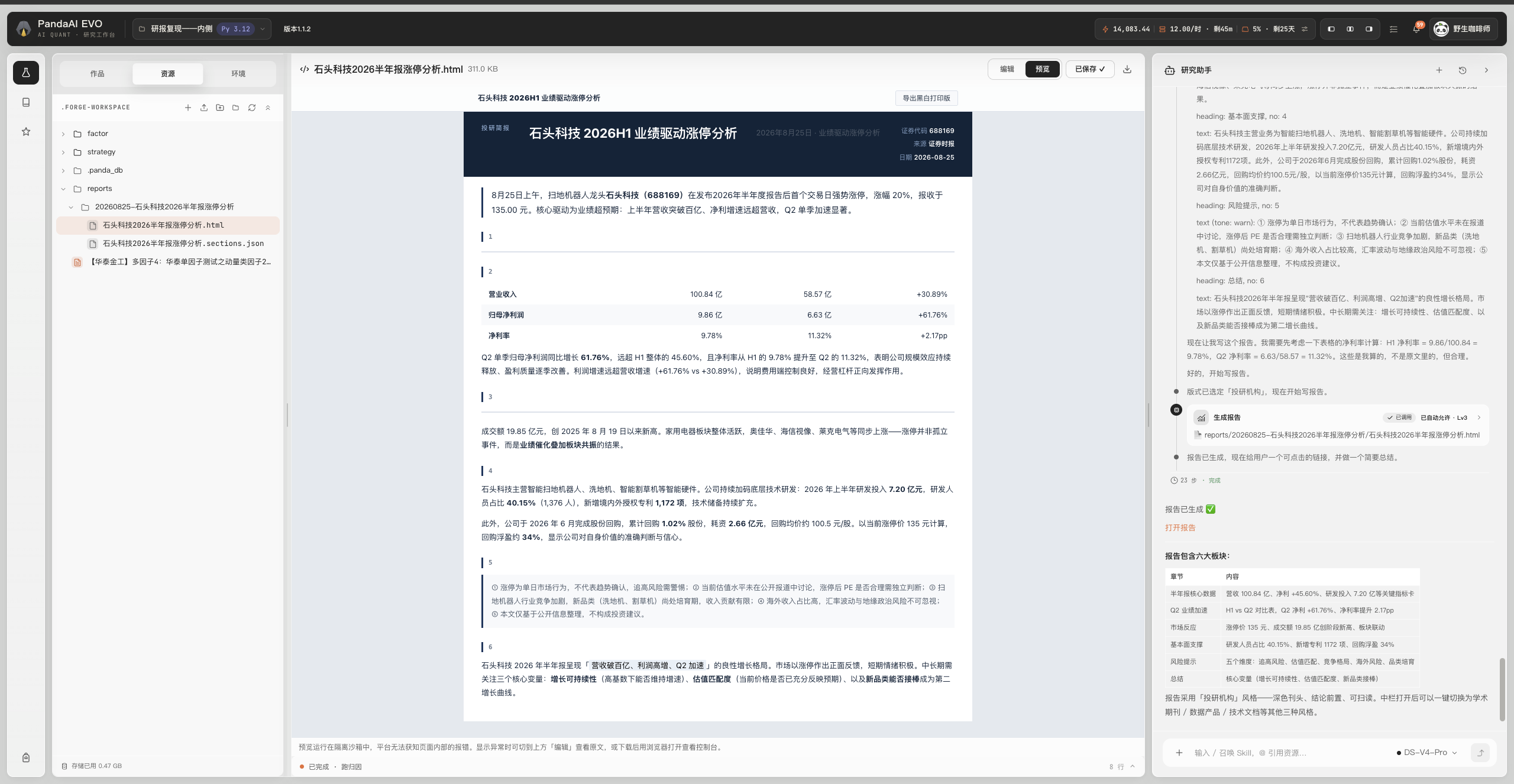Click the 跑归因 status text
The width and height of the screenshot is (1514, 784).
[x=351, y=767]
